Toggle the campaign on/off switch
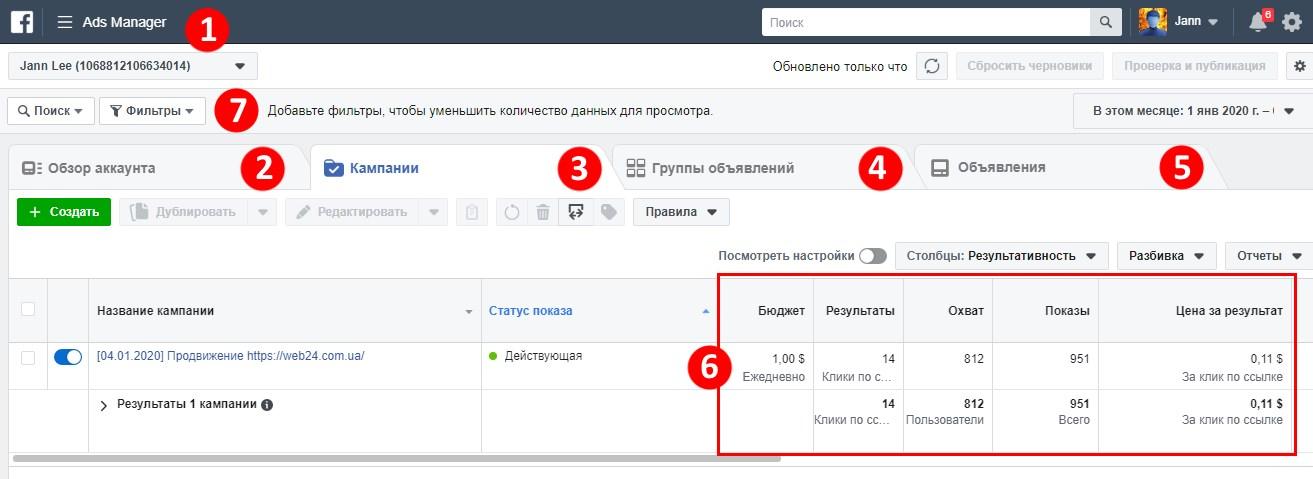 [x=67, y=357]
